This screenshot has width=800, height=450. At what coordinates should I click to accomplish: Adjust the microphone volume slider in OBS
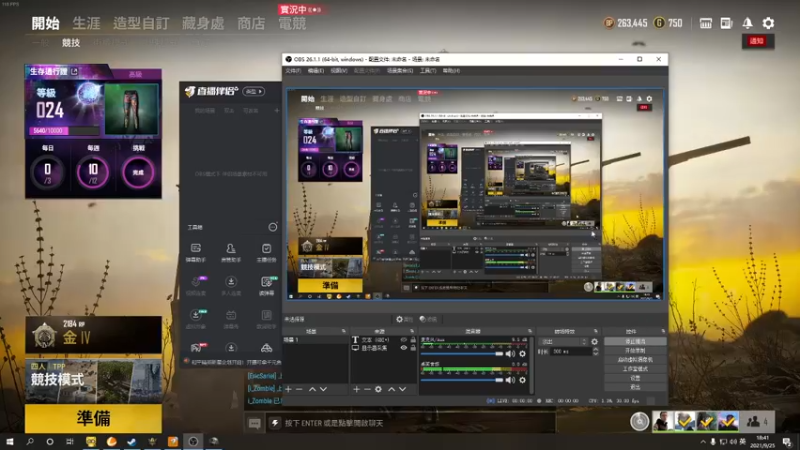click(x=462, y=354)
